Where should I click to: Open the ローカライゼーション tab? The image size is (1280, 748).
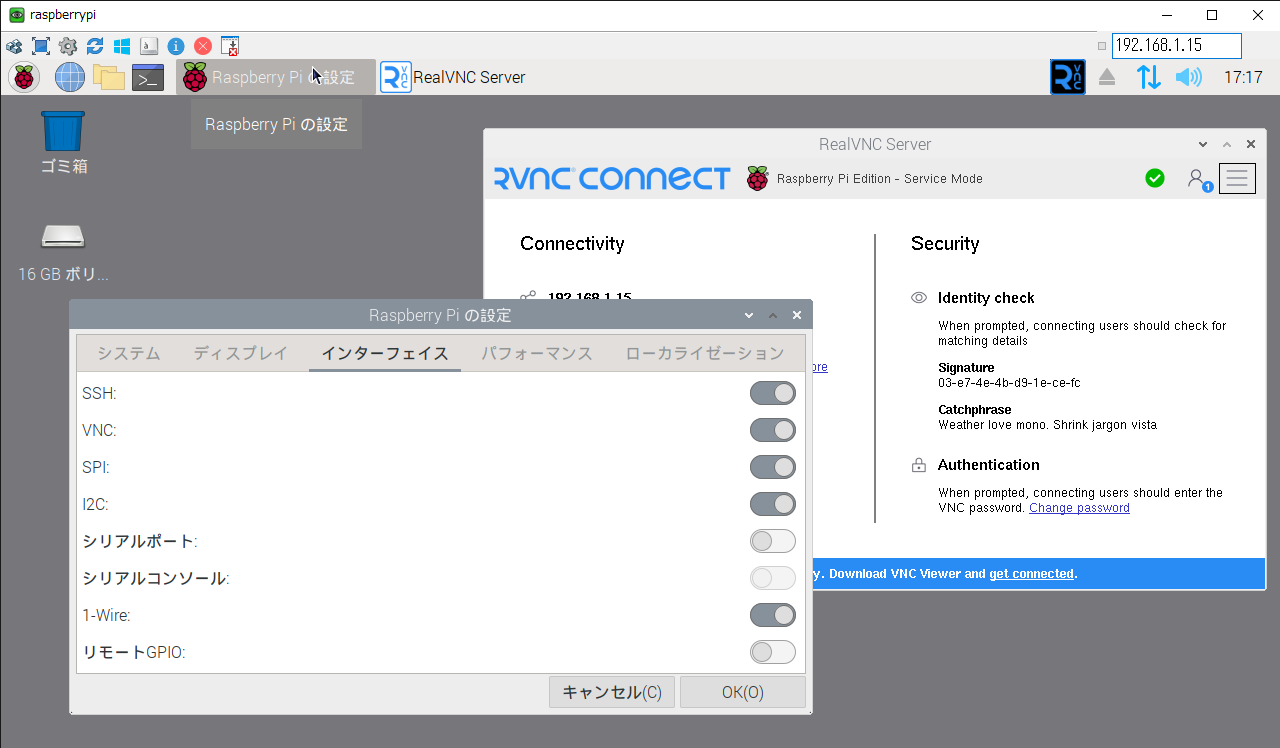705,353
